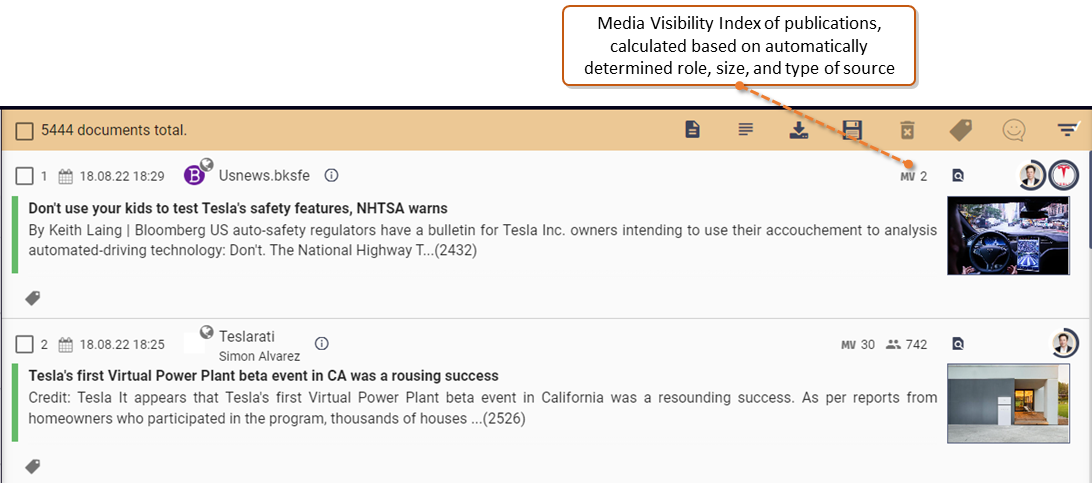
Task: Open the filter sort icon
Action: [x=1067, y=129]
